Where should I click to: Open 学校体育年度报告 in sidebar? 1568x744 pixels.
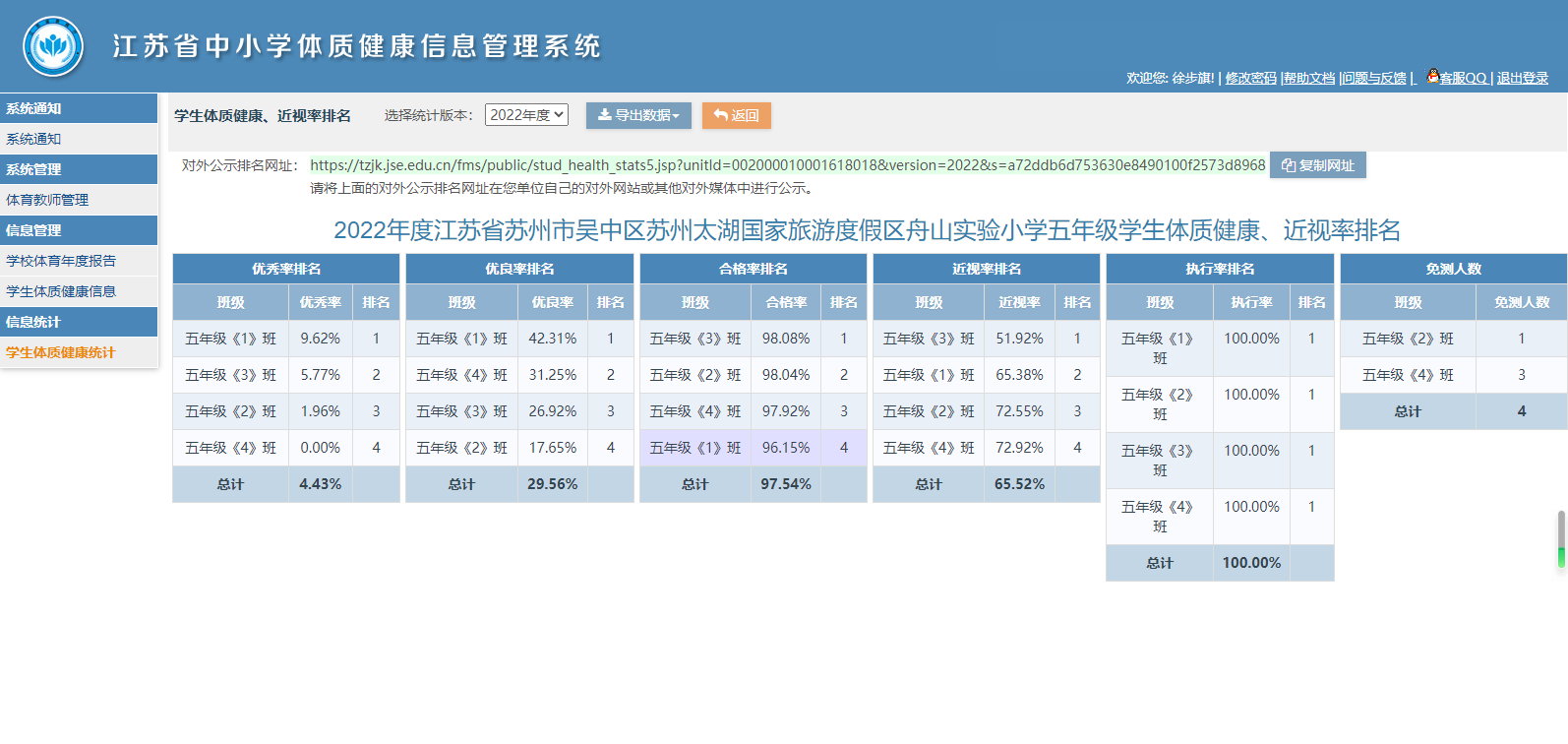click(x=79, y=261)
